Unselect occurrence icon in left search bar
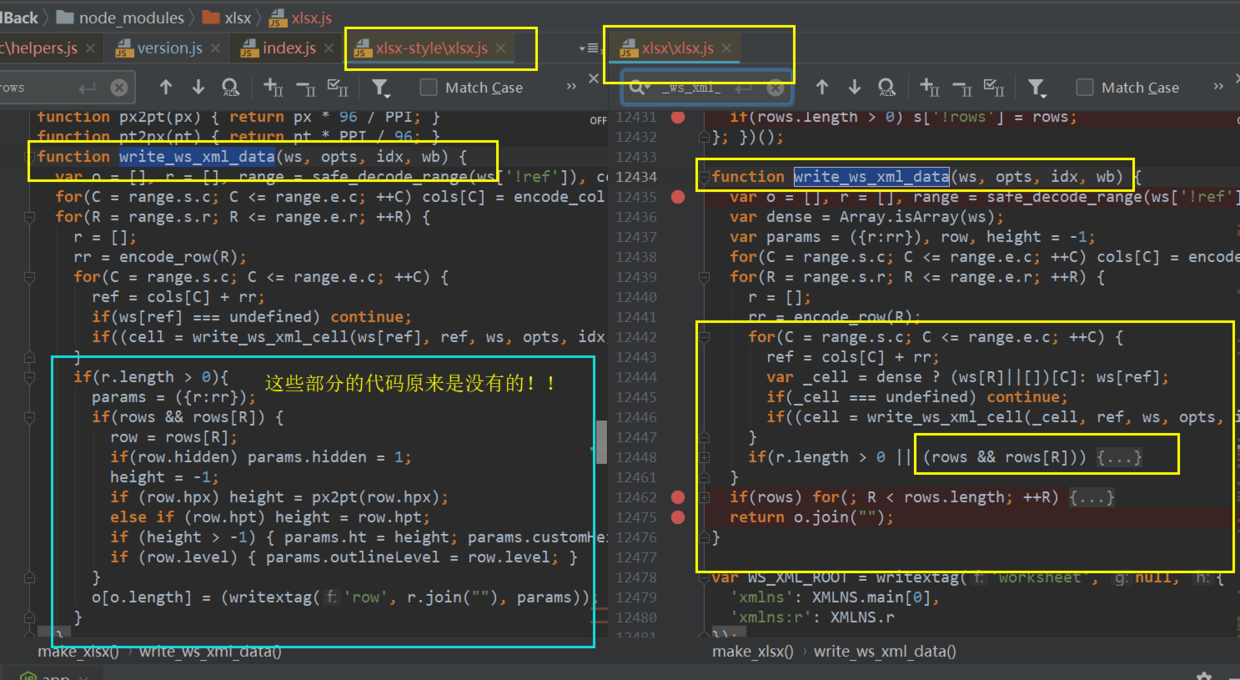This screenshot has height=680, width=1240. click(306, 88)
